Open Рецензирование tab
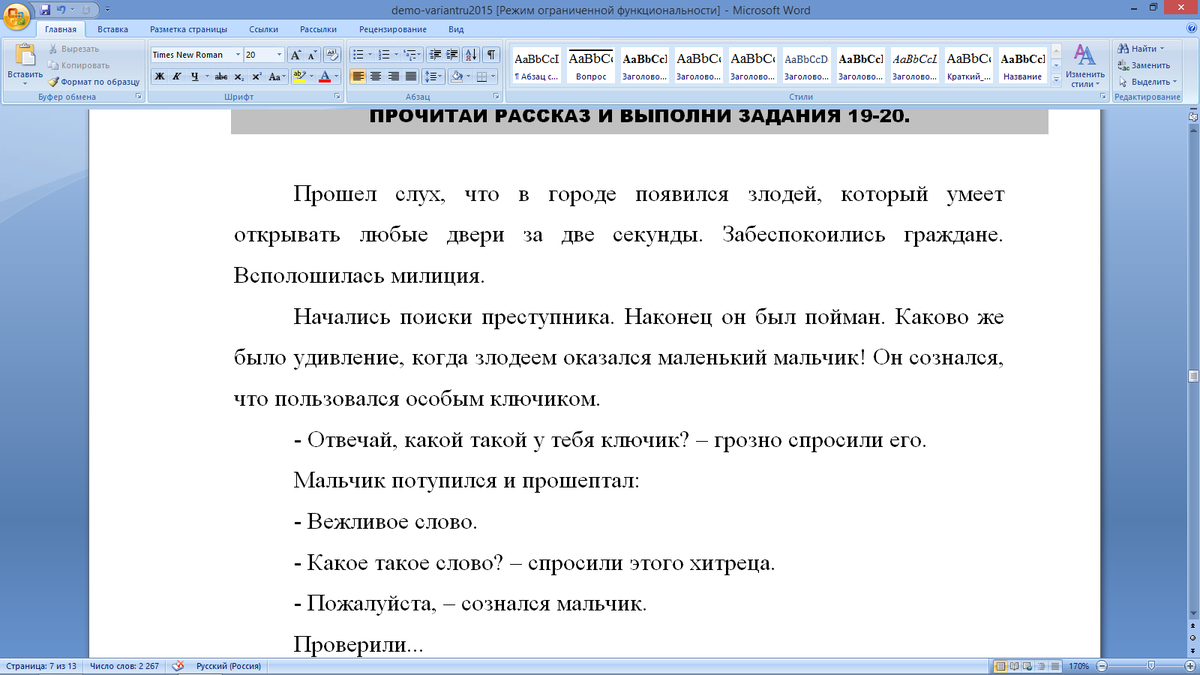This screenshot has height=675, width=1200. pyautogui.click(x=391, y=29)
